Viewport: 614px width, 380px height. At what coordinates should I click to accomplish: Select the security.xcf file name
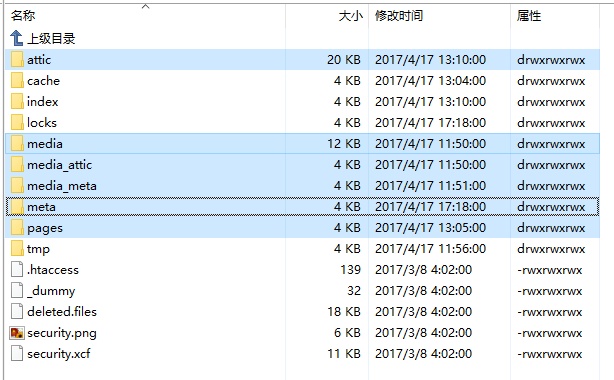pos(58,354)
